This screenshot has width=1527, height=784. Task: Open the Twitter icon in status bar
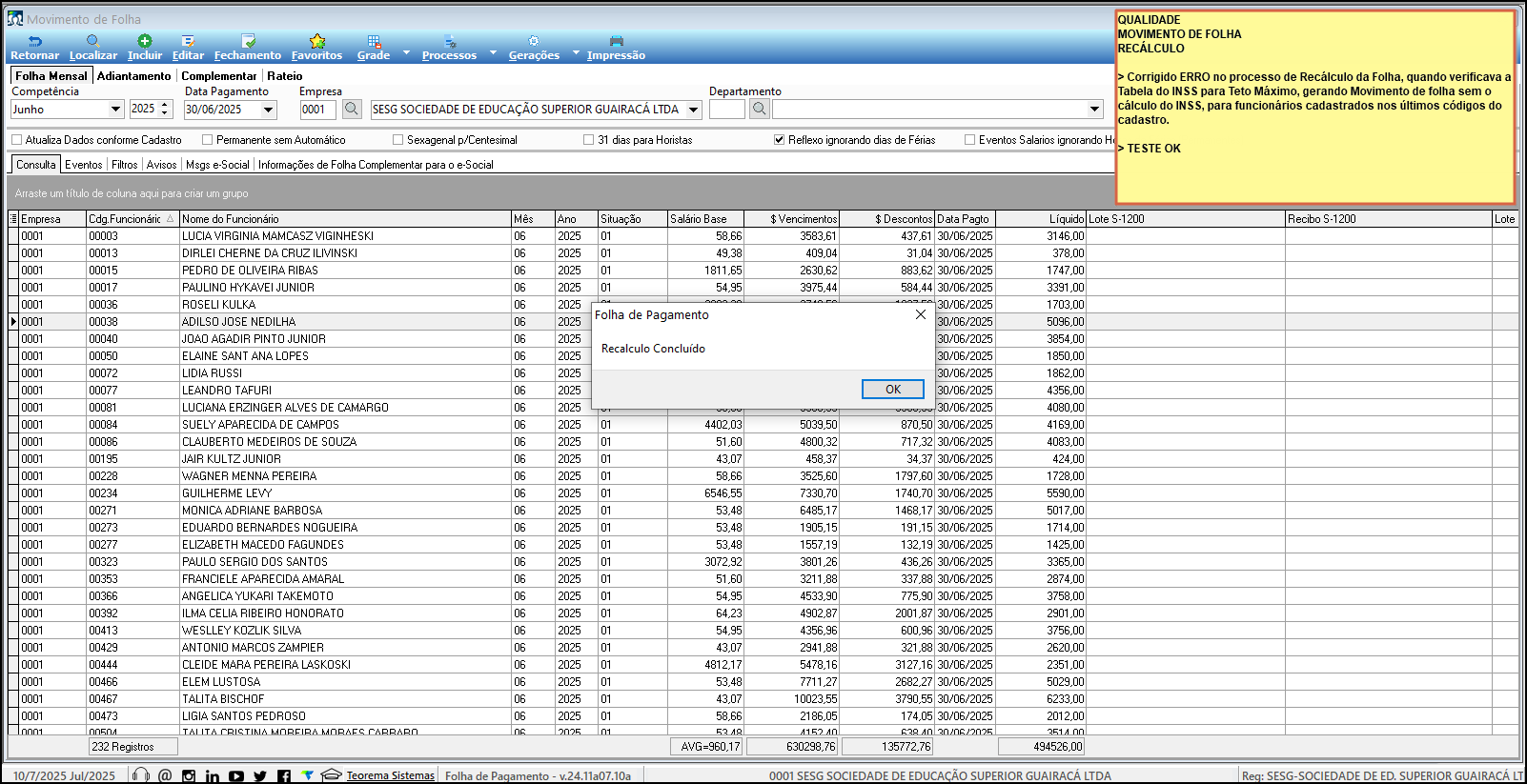(260, 776)
